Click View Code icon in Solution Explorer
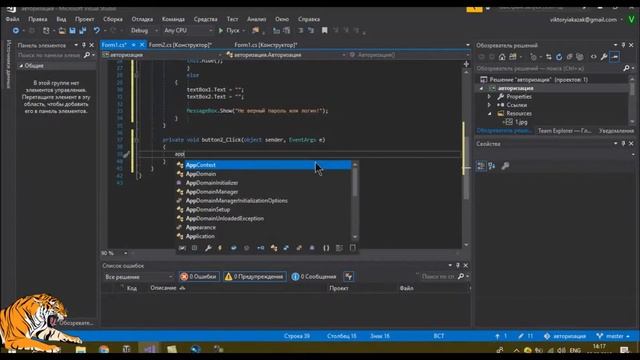Screen dimensions: 640x360 coord(593,57)
